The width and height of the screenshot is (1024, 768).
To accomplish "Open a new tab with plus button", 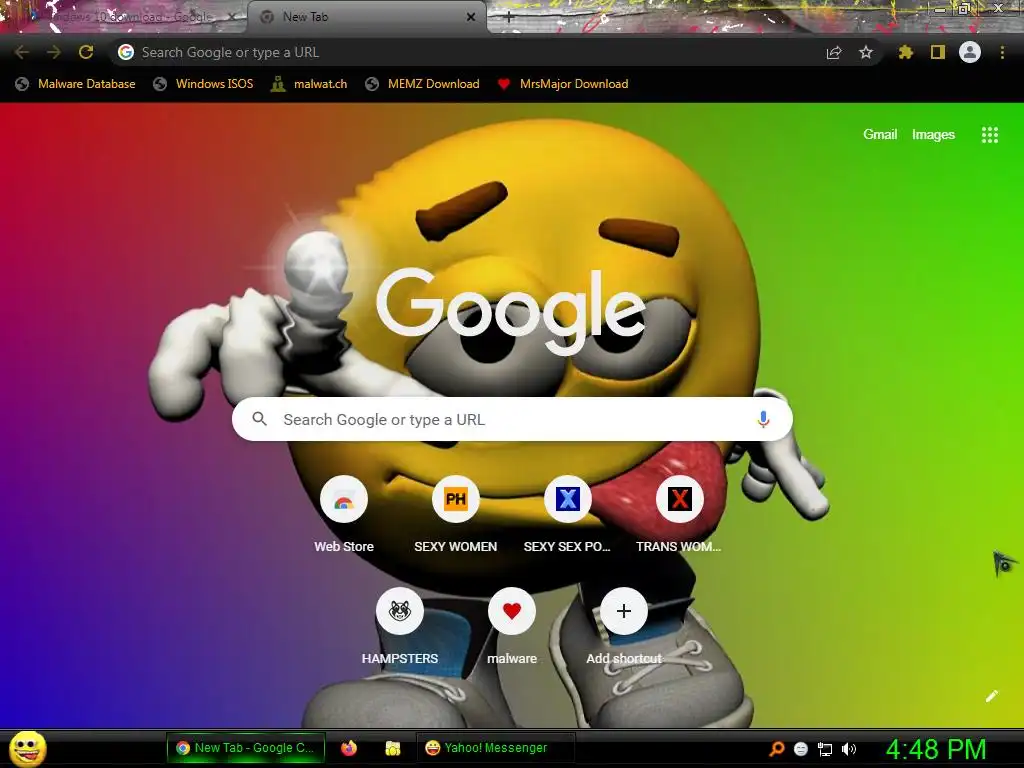I will click(509, 17).
